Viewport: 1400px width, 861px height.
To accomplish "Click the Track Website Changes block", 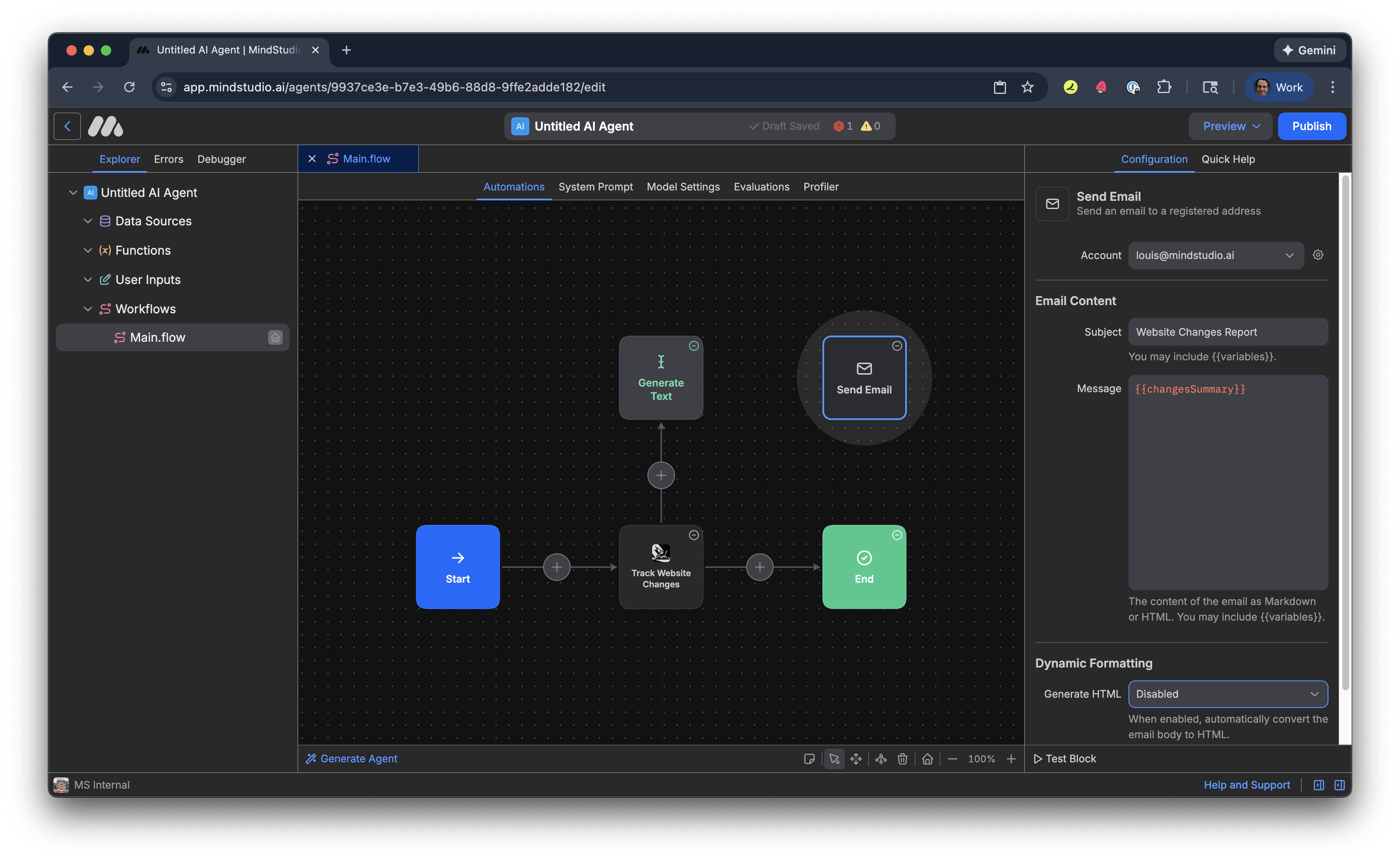I will click(661, 567).
